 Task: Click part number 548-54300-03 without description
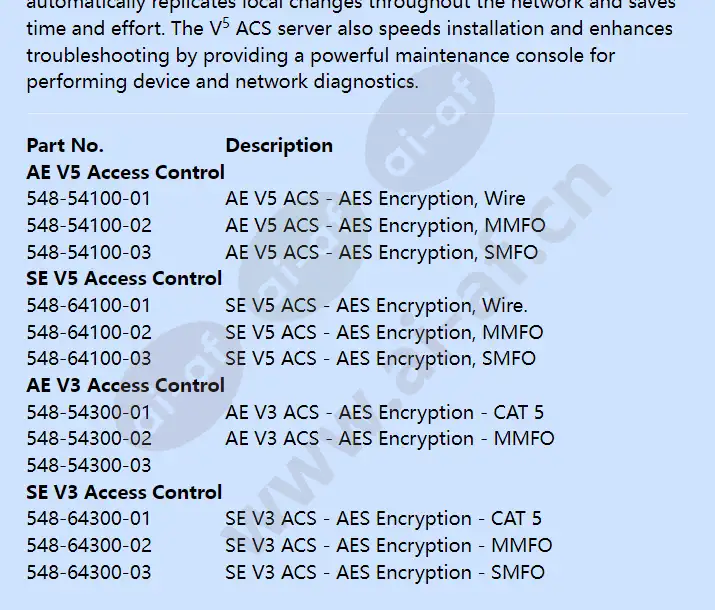click(x=89, y=465)
